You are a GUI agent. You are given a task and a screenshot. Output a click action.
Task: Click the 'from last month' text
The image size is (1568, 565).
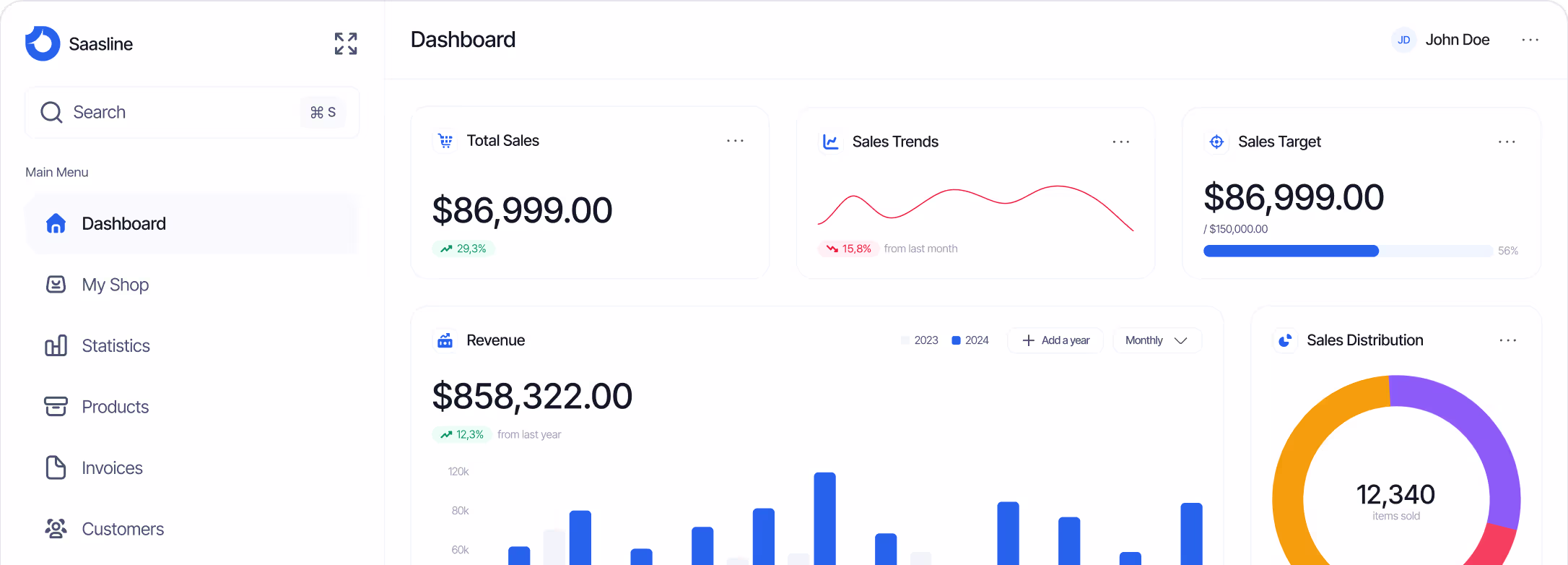920,249
